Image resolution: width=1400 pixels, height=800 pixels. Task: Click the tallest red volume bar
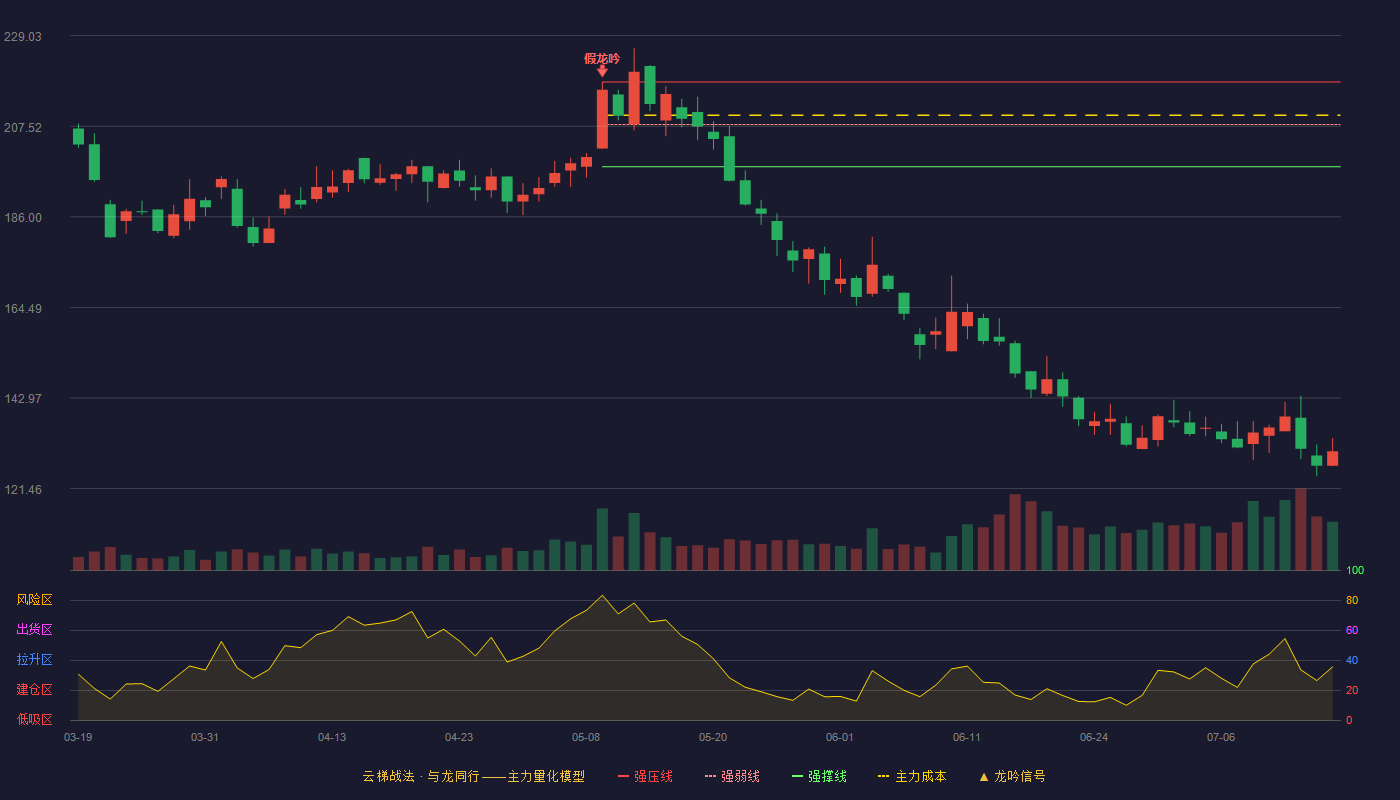(1300, 529)
